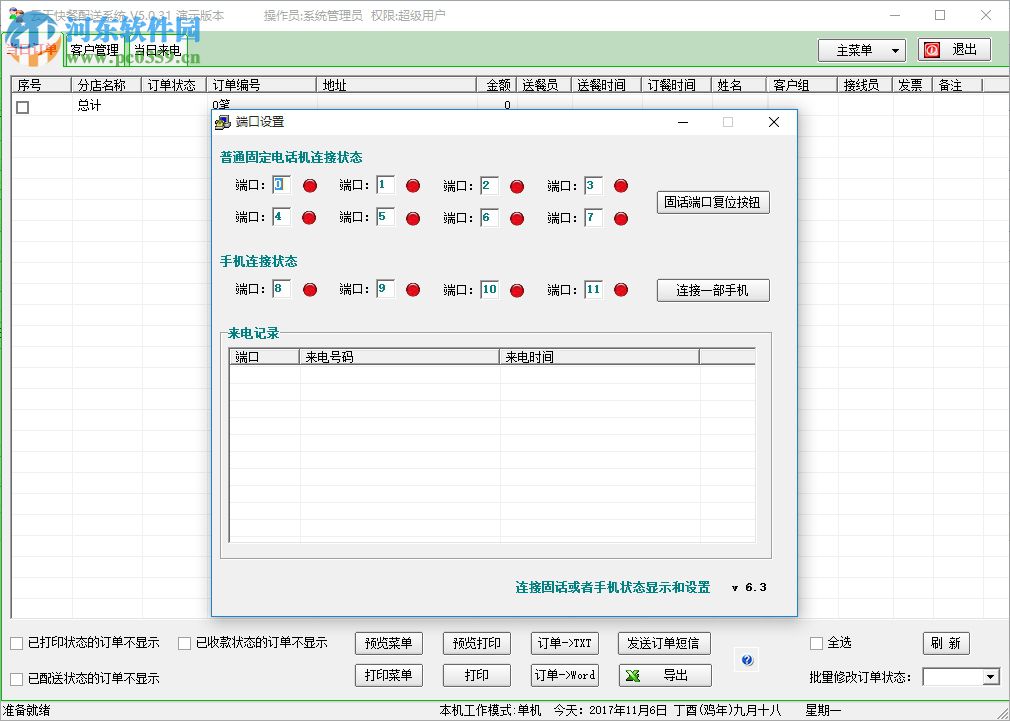Click the 打印菜单 button

pos(388,675)
